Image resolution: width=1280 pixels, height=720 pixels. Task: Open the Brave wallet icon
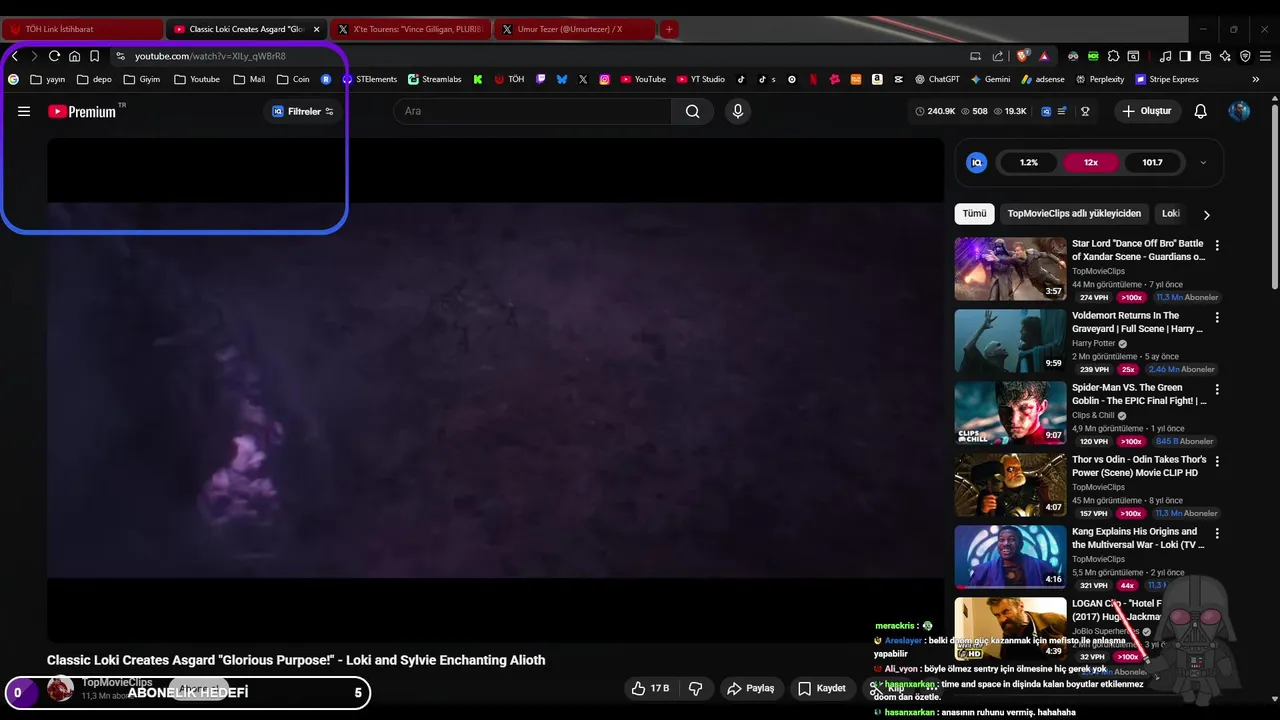(1205, 56)
